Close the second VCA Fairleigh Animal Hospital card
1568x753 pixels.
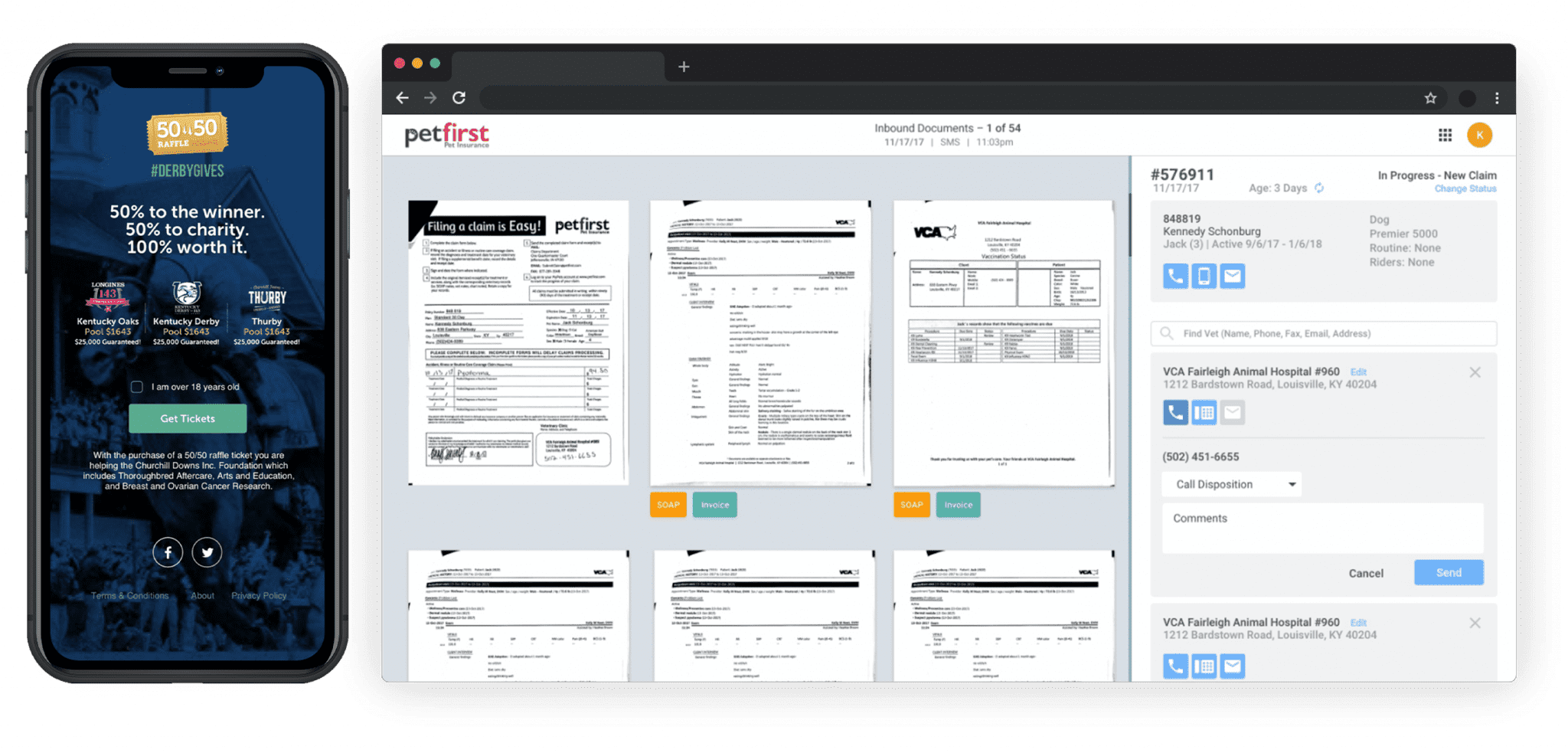(1475, 623)
